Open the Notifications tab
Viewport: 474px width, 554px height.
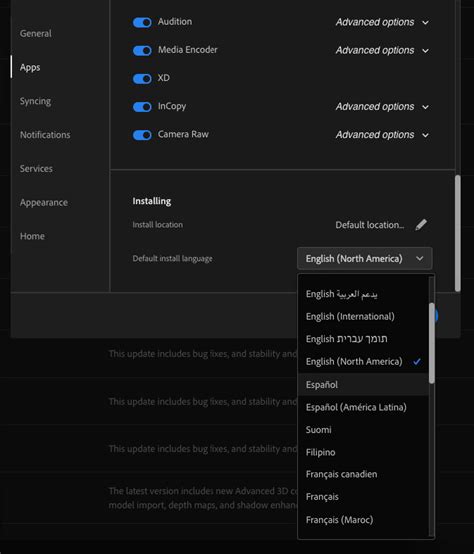(x=45, y=135)
